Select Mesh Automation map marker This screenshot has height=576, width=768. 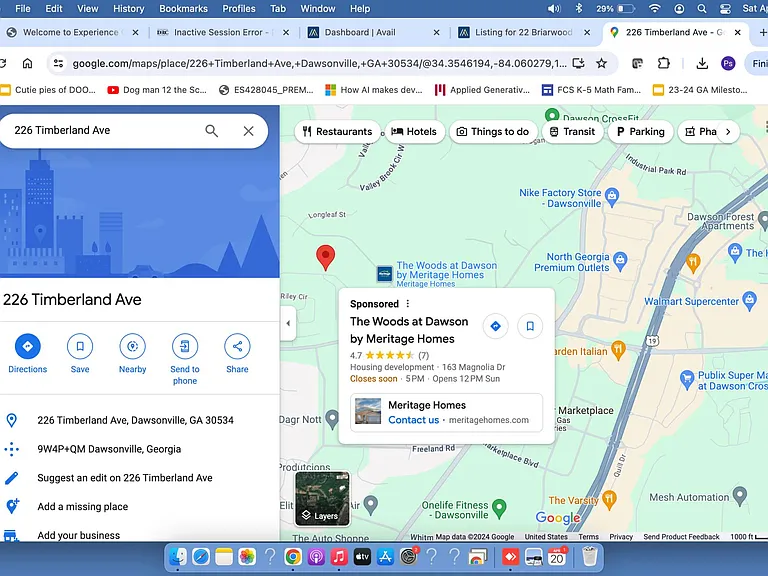[x=740, y=496]
